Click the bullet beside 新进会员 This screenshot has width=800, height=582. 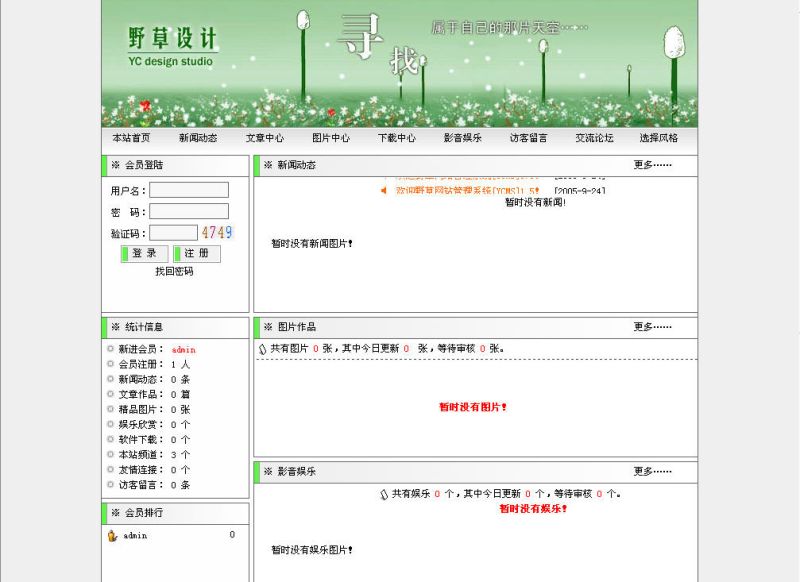point(110,349)
